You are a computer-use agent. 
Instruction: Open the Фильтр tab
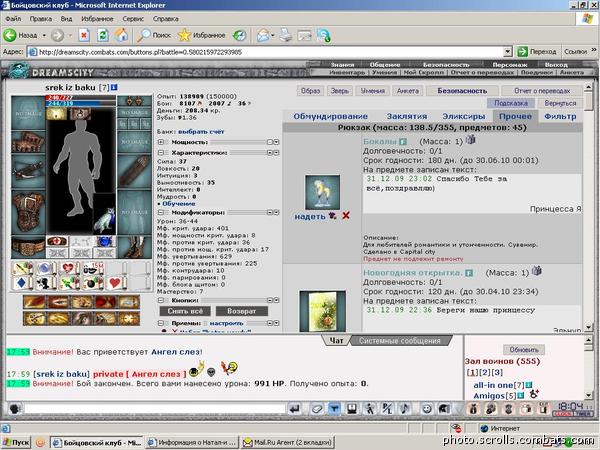pyautogui.click(x=560, y=116)
